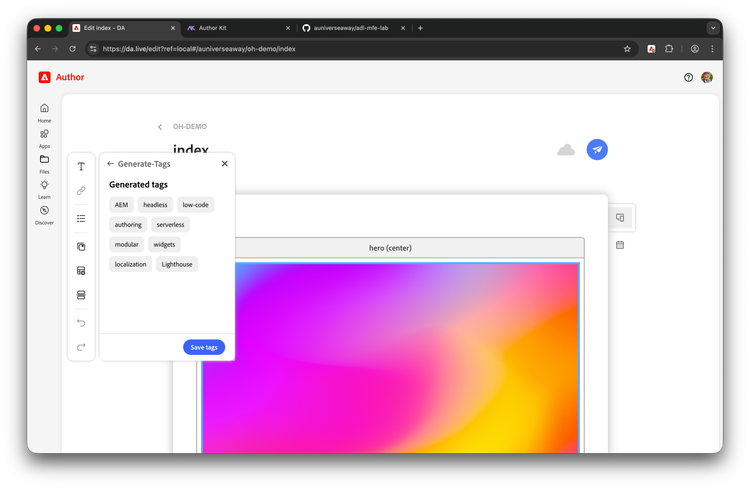Viewport: 750px width, 489px height.
Task: Click the insert link tool
Action: (x=81, y=190)
